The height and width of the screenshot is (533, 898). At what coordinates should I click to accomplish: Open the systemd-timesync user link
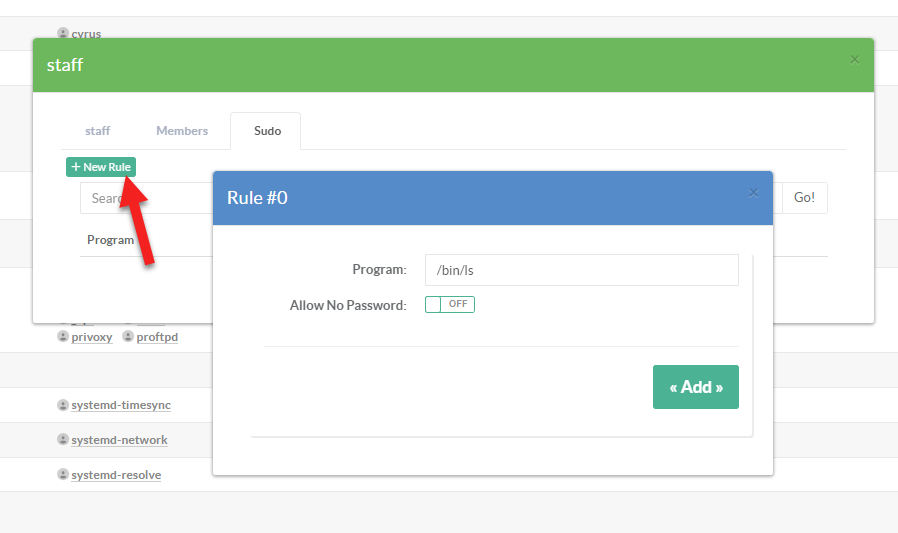121,405
